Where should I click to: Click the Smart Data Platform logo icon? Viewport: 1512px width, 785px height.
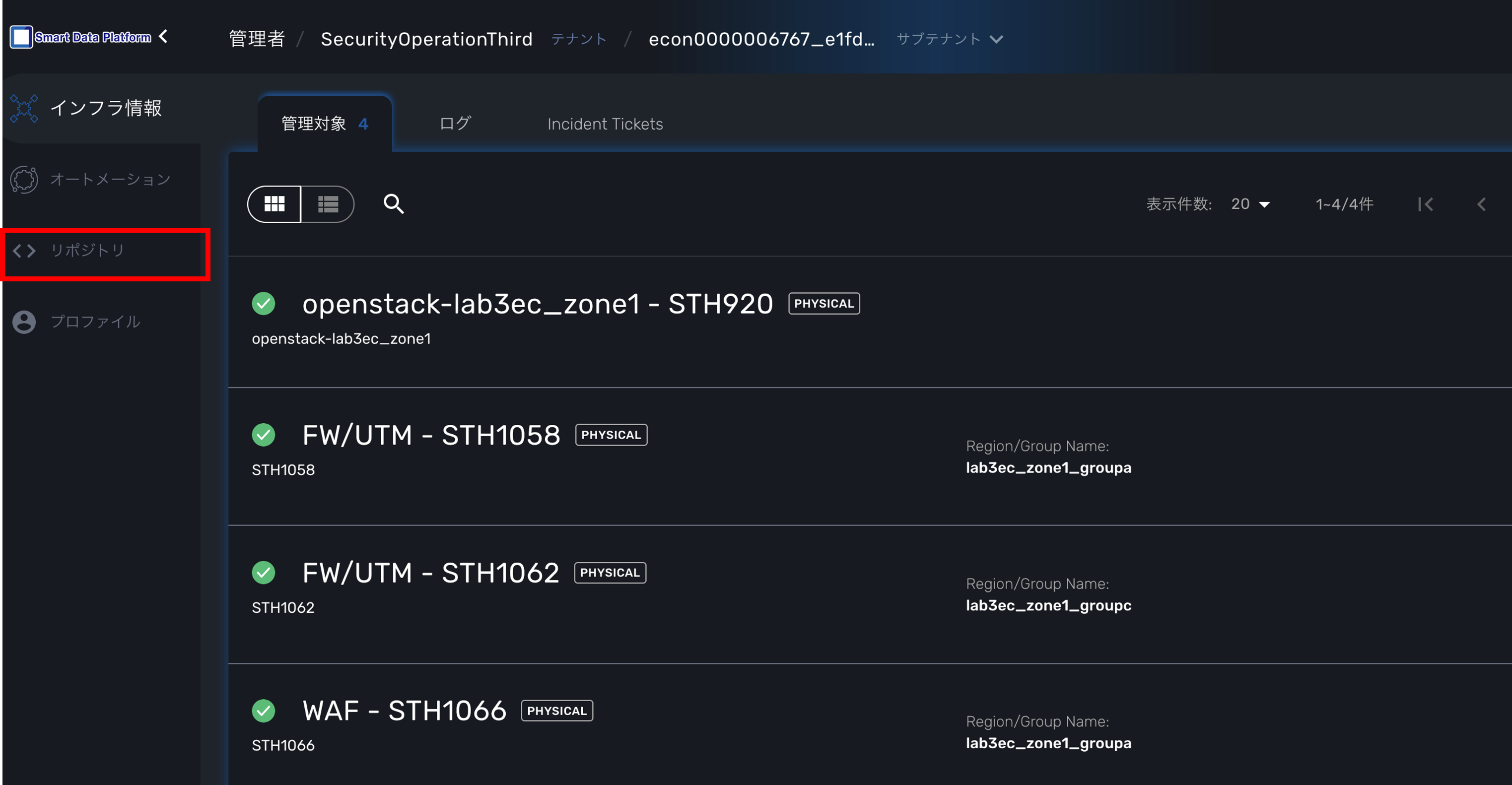click(21, 37)
